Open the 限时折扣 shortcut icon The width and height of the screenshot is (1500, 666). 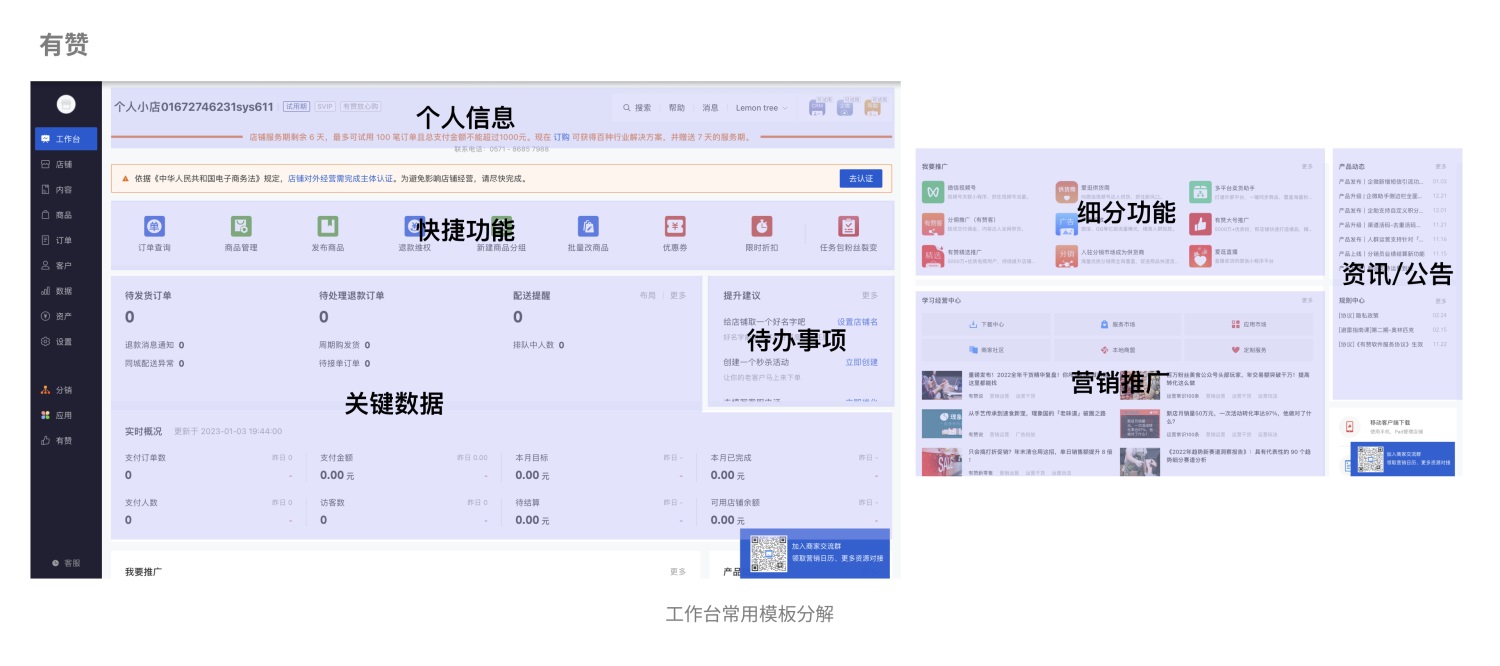tap(761, 226)
